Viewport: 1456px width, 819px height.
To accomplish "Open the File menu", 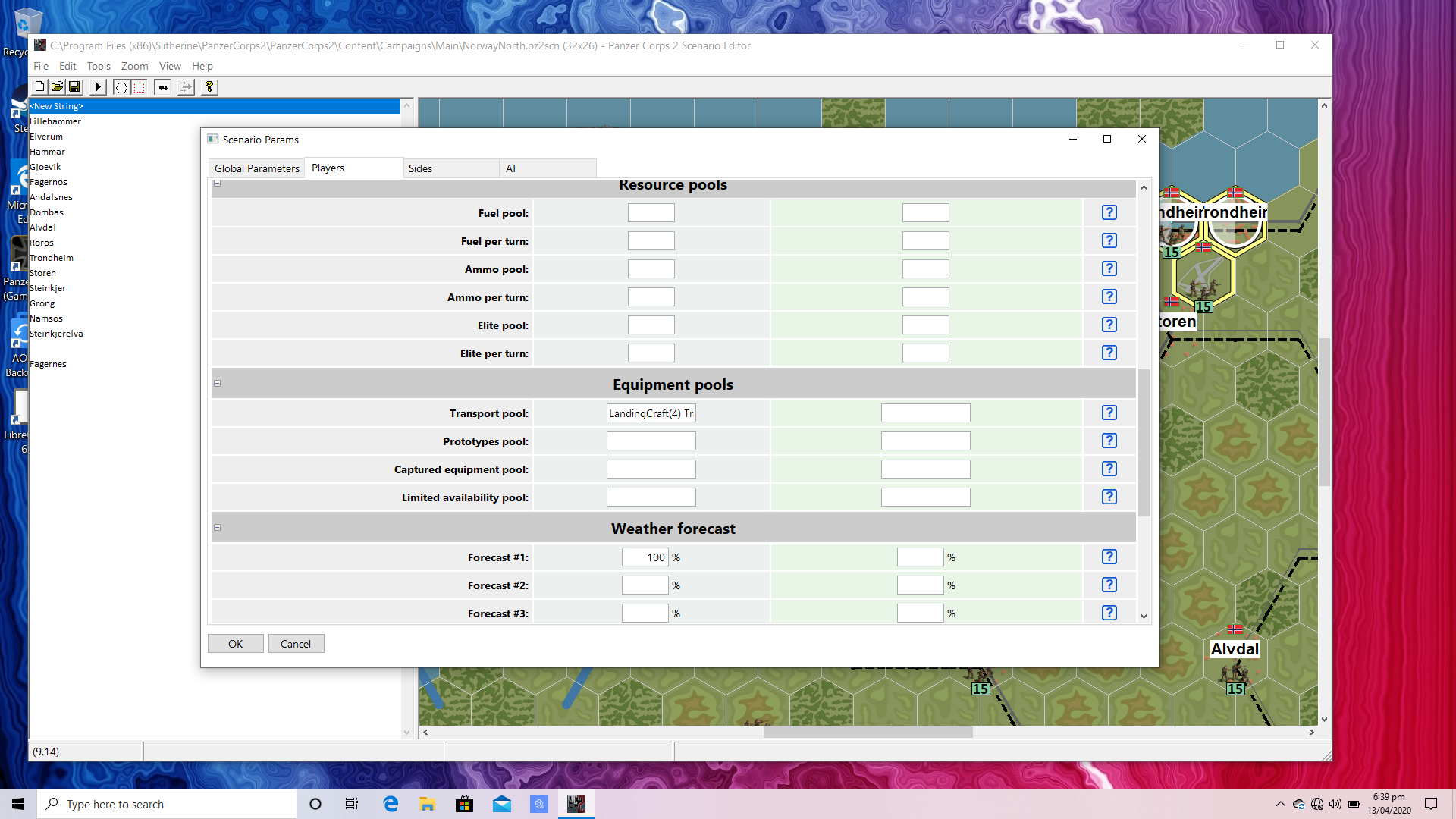I will tap(41, 67).
